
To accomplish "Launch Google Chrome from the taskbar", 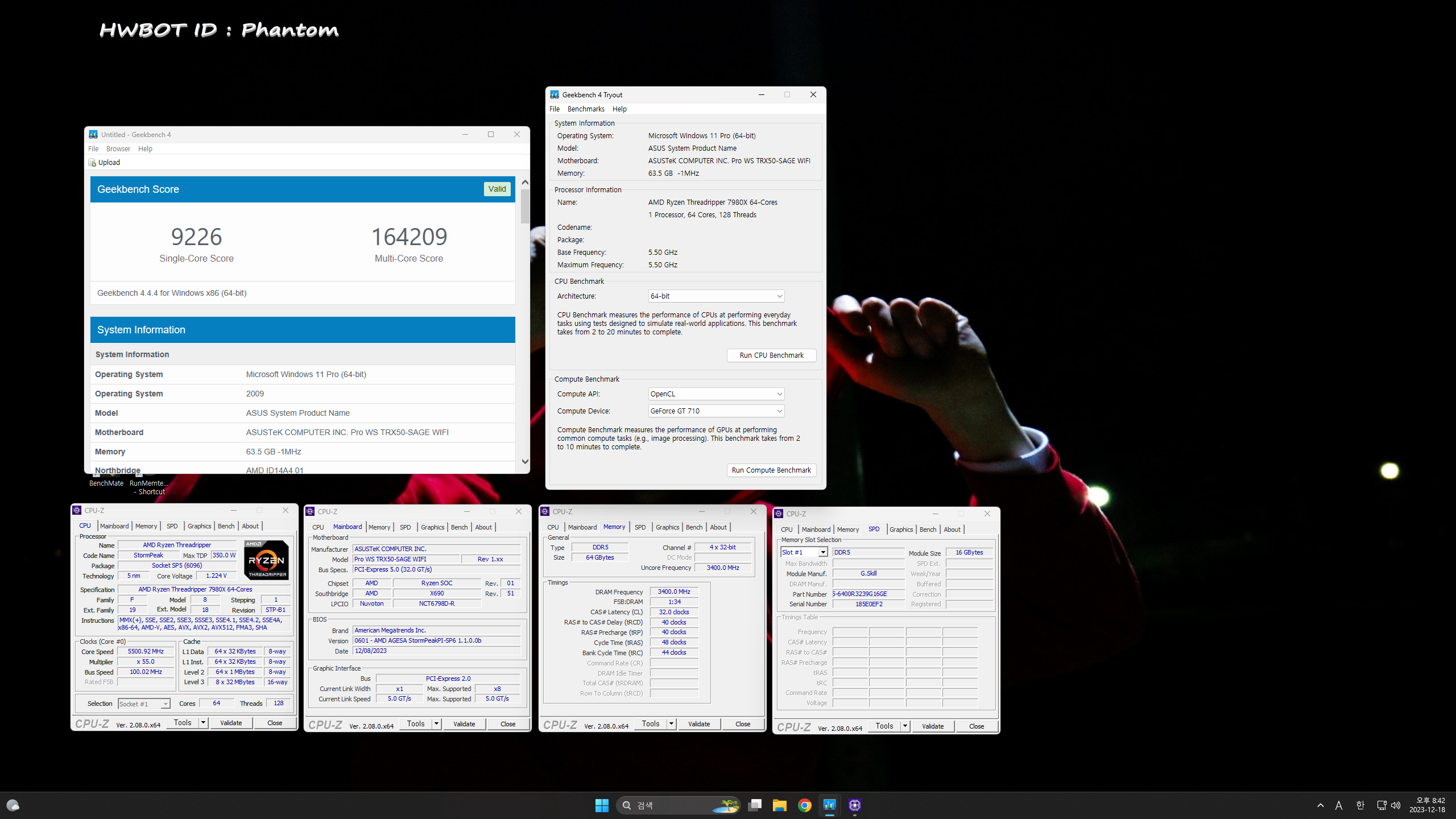I will click(x=804, y=805).
